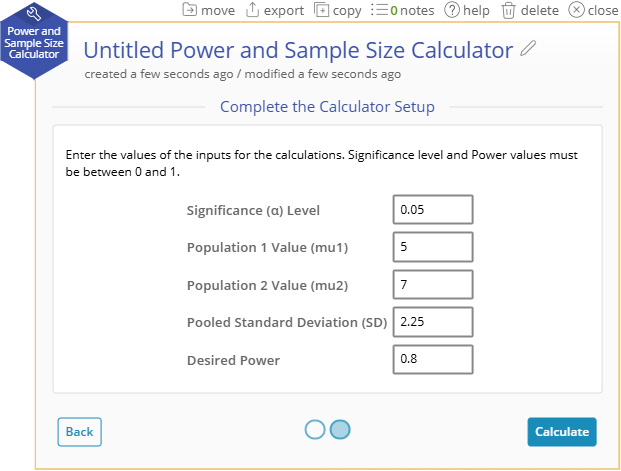621x471 pixels.
Task: Open help question mark icon
Action: pyautogui.click(x=452, y=10)
